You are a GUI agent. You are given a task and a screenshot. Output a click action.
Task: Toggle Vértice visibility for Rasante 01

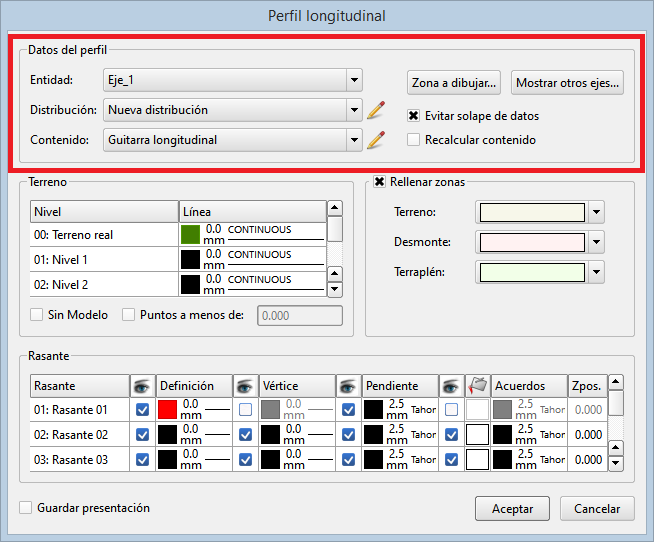click(245, 410)
